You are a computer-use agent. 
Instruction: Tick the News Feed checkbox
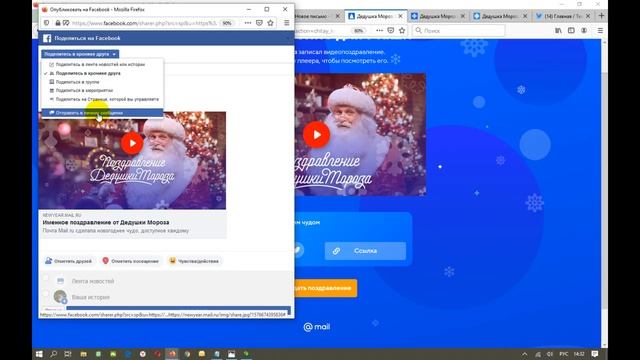[46, 279]
